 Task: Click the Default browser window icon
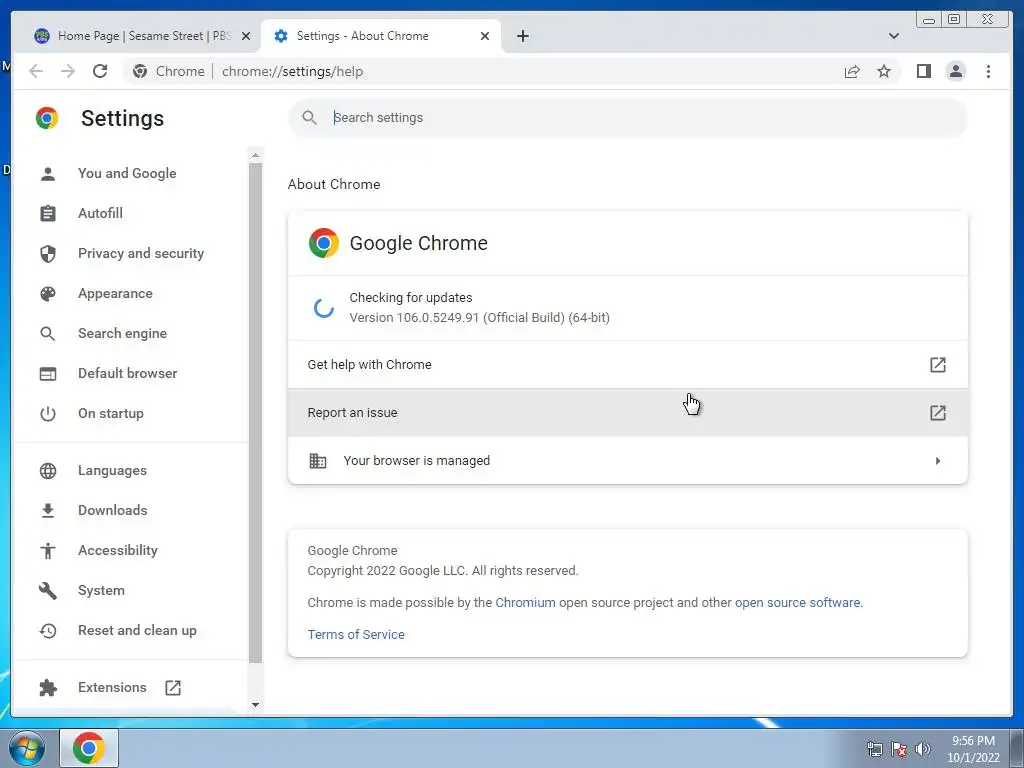pyautogui.click(x=48, y=374)
